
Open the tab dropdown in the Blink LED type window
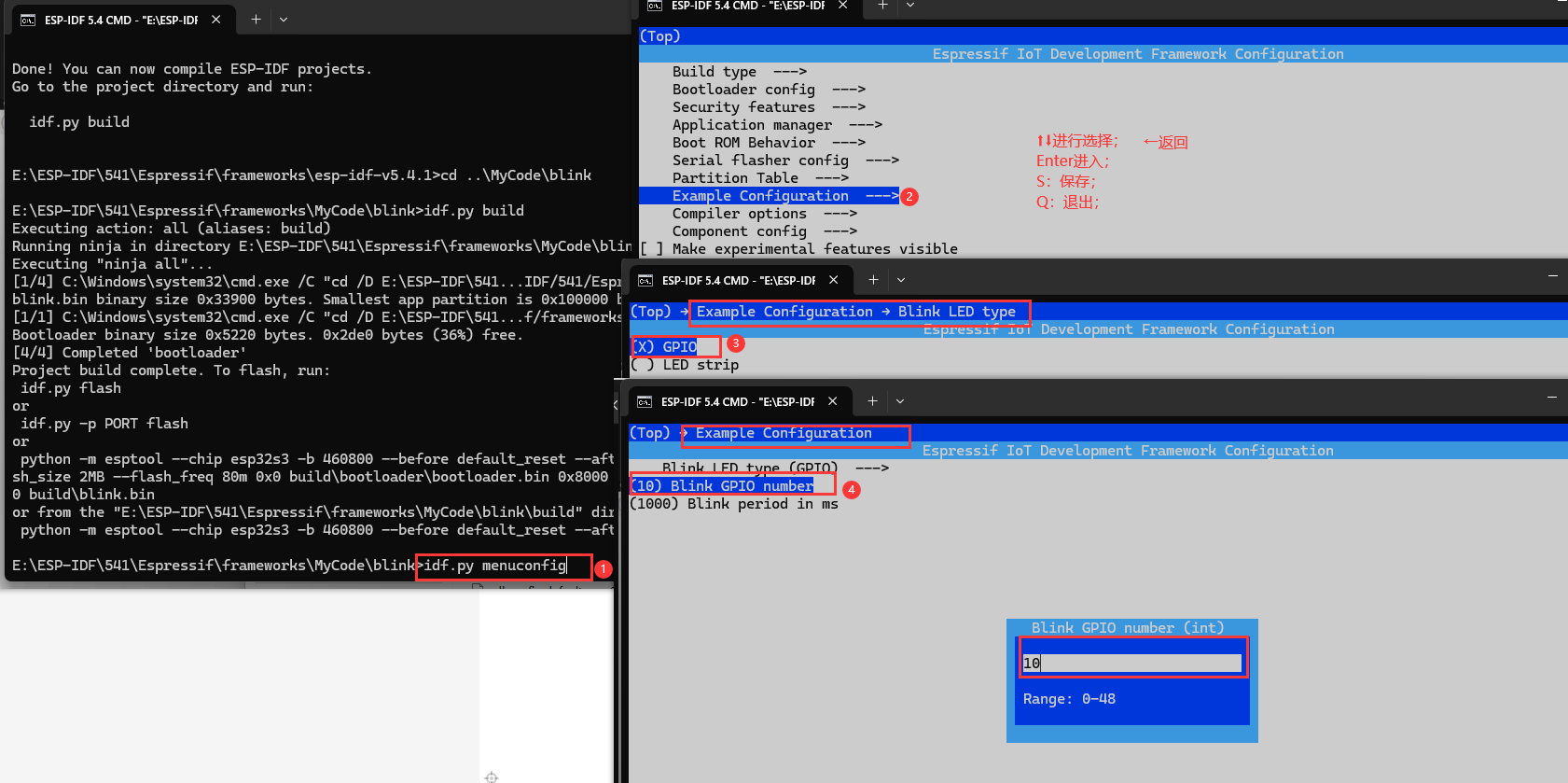901,280
